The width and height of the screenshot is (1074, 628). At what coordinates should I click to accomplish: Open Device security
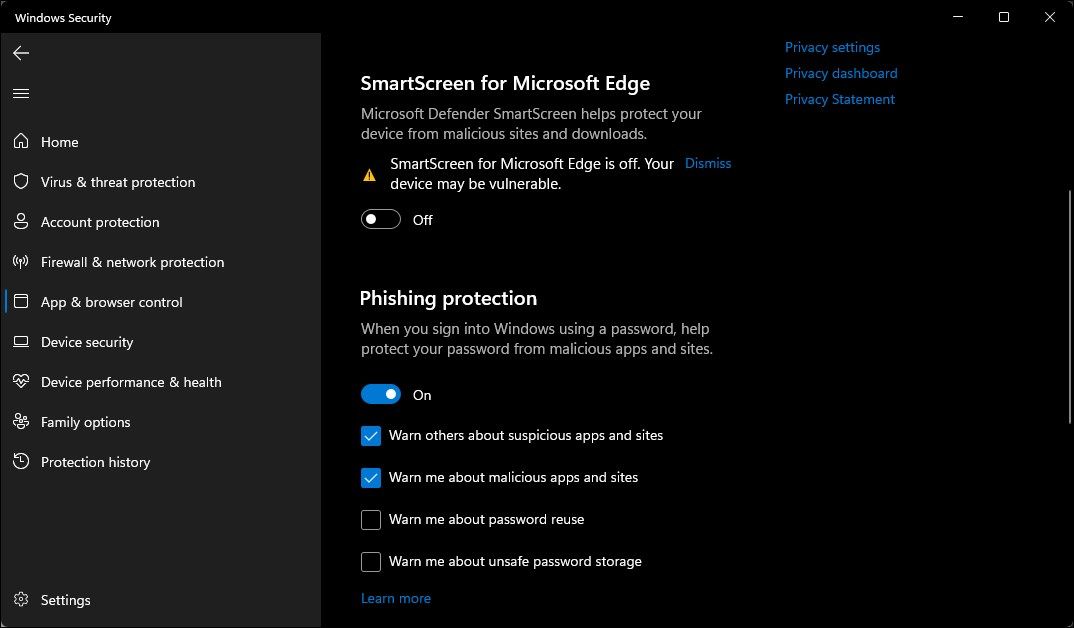86,342
